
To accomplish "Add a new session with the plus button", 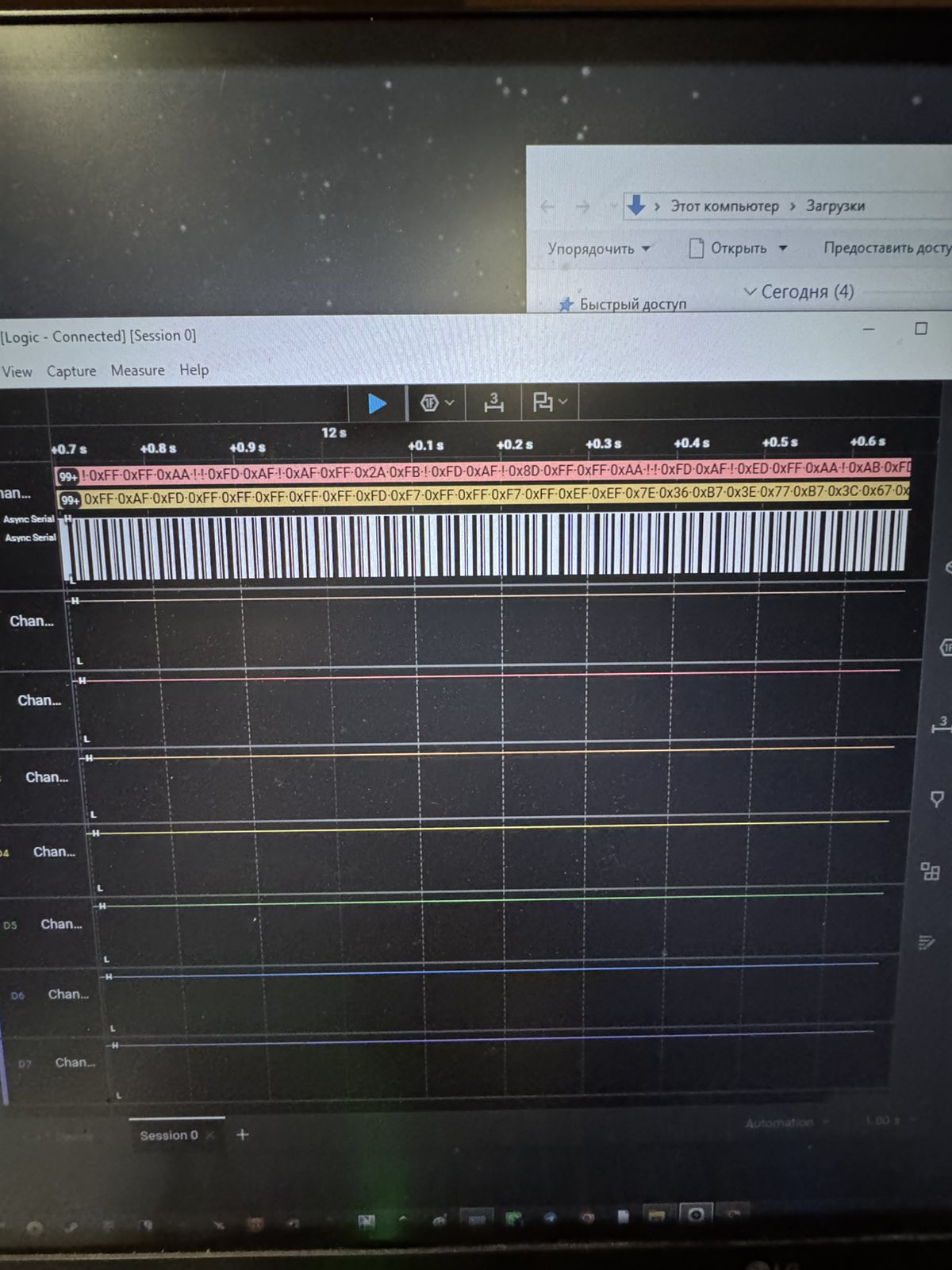I will [243, 1134].
